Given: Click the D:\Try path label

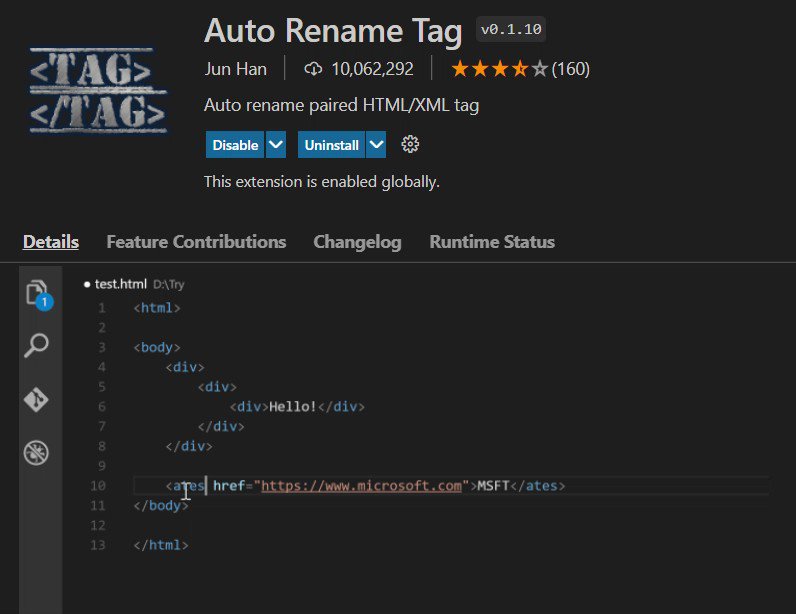Looking at the screenshot, I should [169, 284].
